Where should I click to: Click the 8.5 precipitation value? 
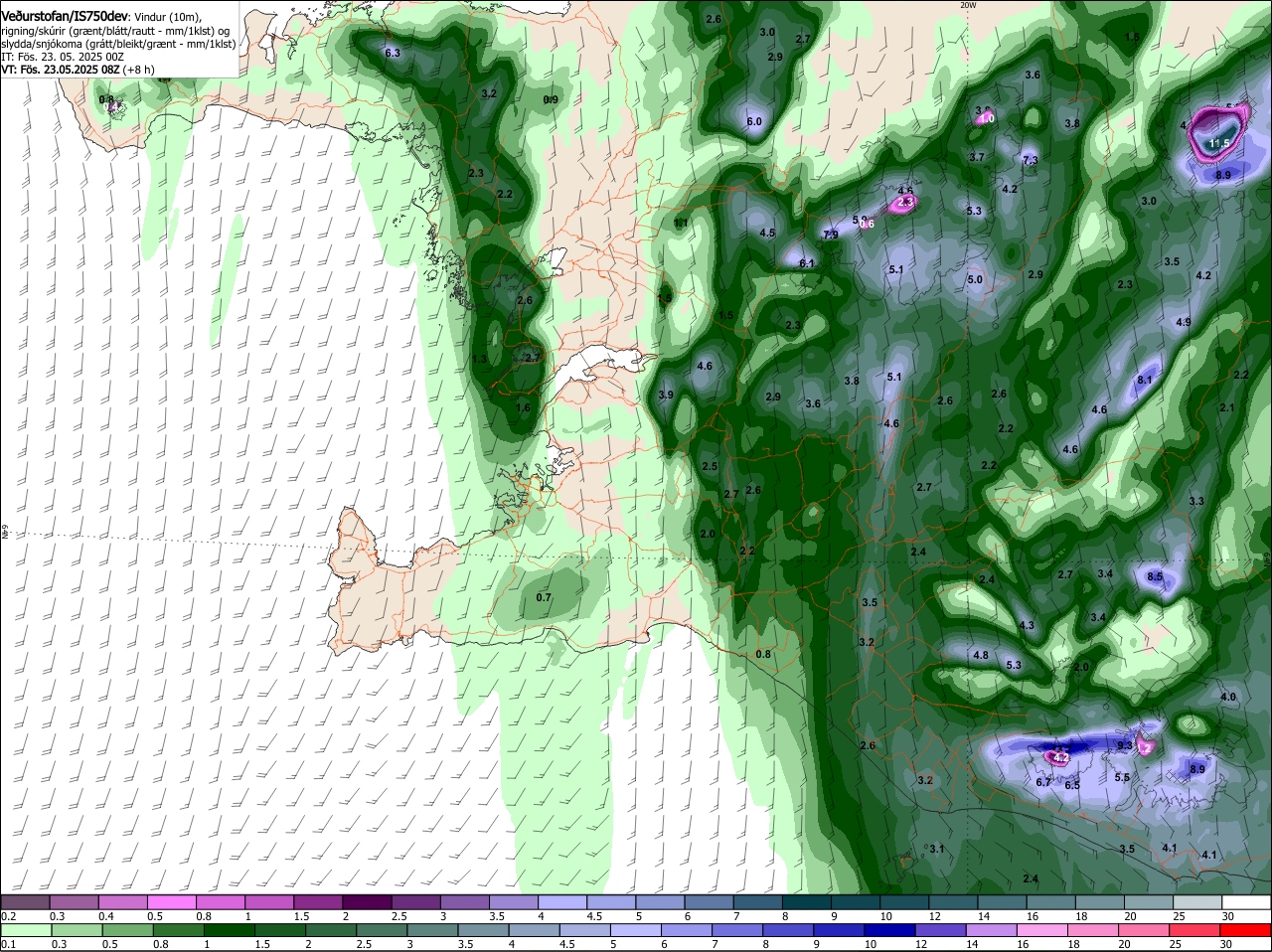coord(1155,576)
